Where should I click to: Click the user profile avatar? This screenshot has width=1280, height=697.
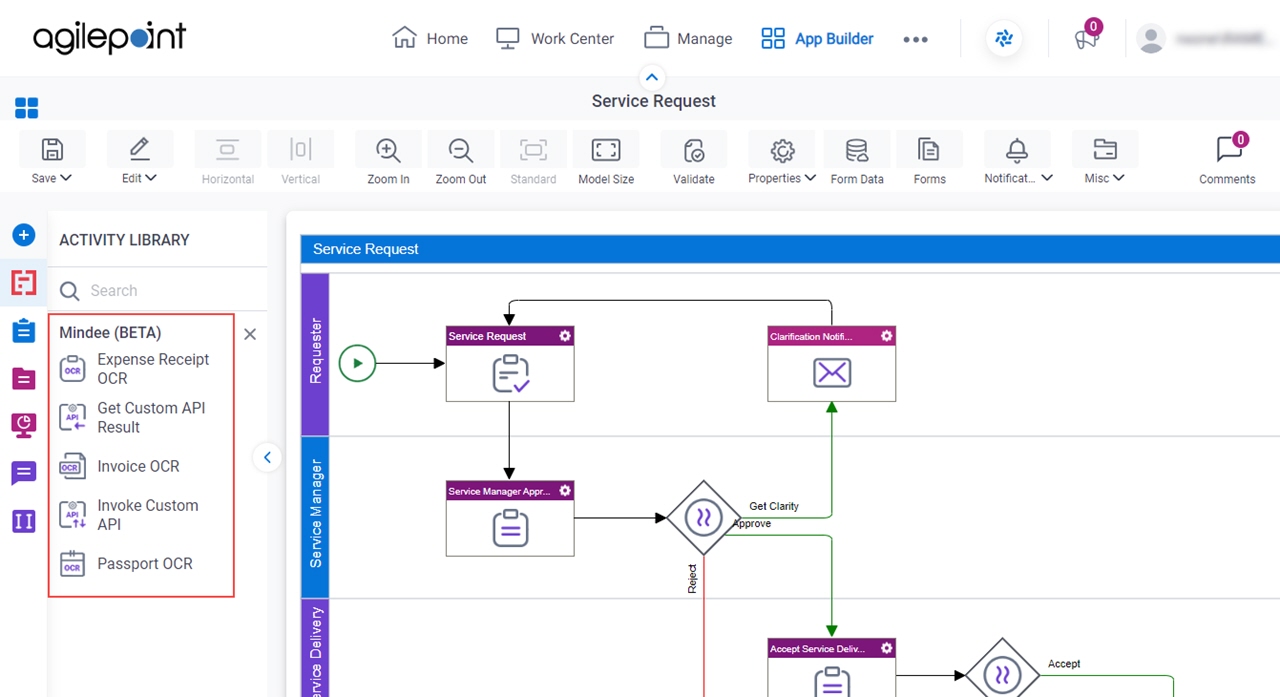pyautogui.click(x=1151, y=39)
